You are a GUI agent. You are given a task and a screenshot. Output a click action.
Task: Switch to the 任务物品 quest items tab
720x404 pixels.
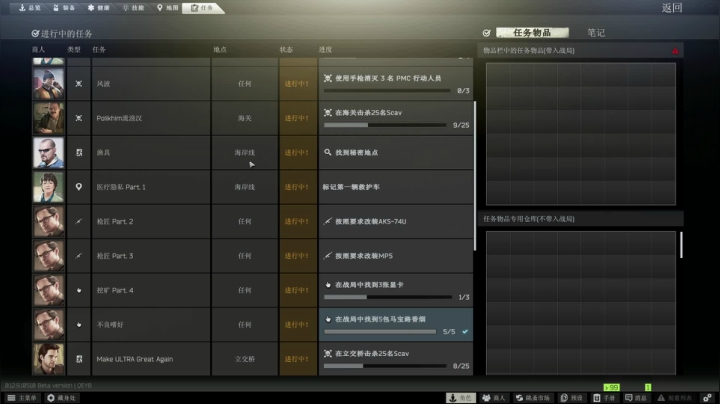pos(532,33)
